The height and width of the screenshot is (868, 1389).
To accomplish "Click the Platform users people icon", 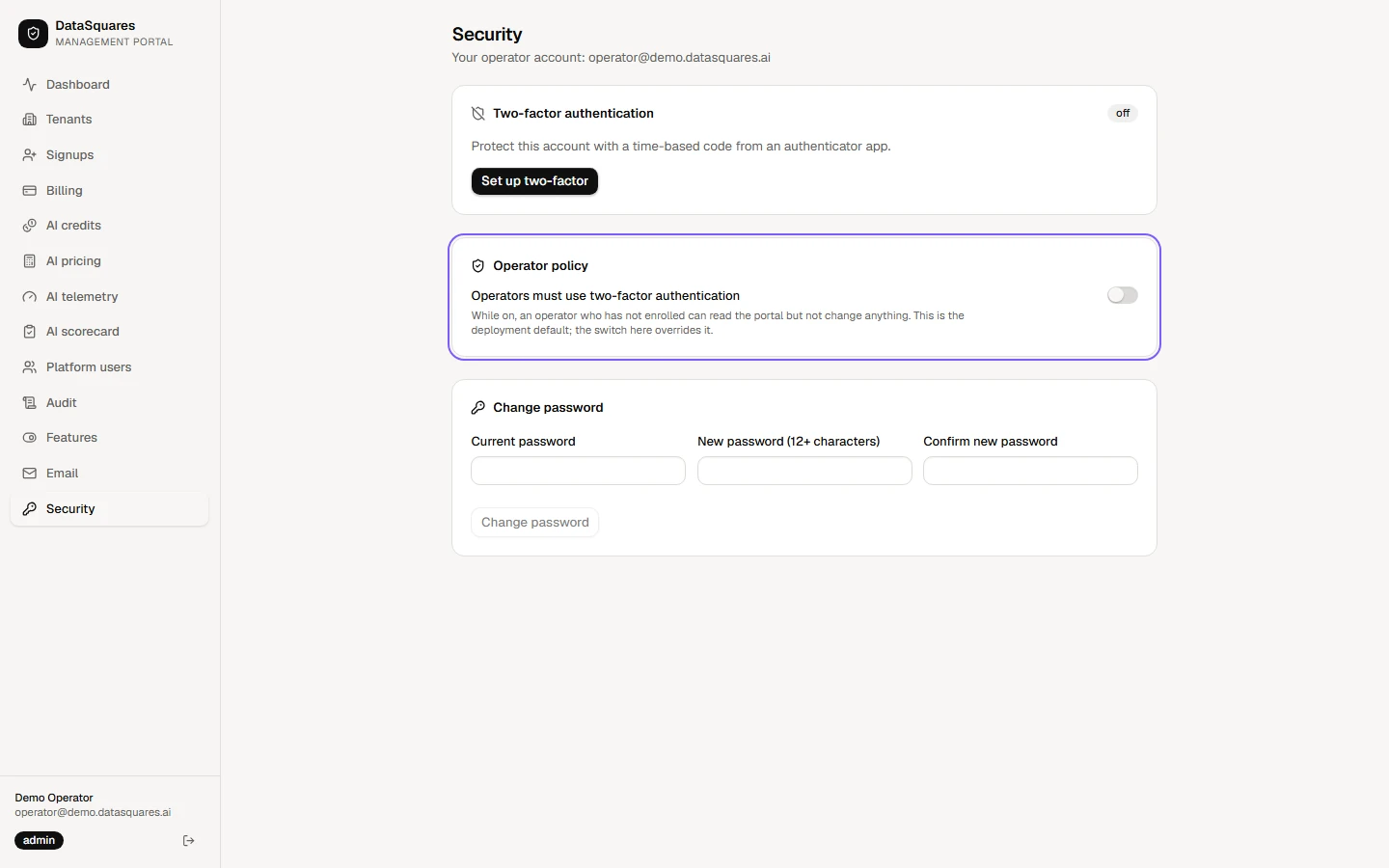I will click(x=30, y=367).
